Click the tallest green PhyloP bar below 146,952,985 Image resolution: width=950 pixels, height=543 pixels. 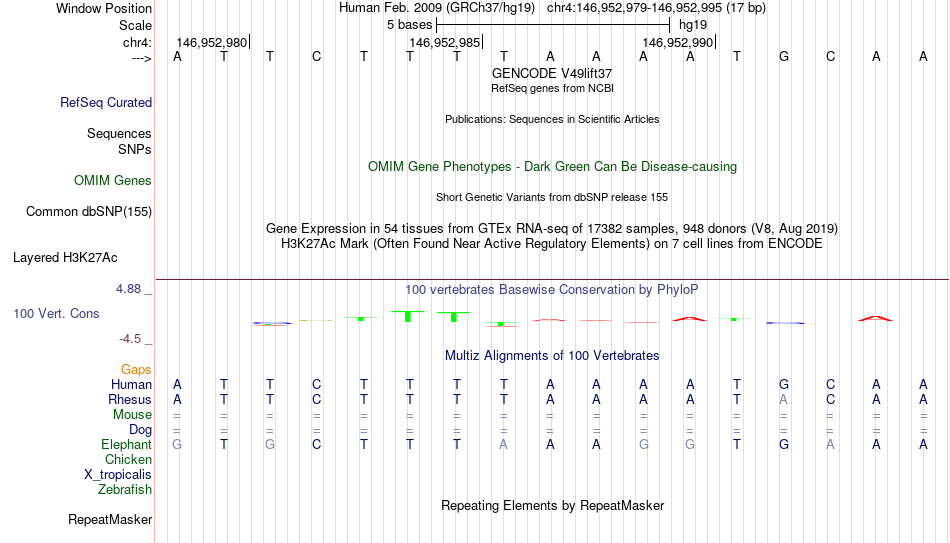408,316
